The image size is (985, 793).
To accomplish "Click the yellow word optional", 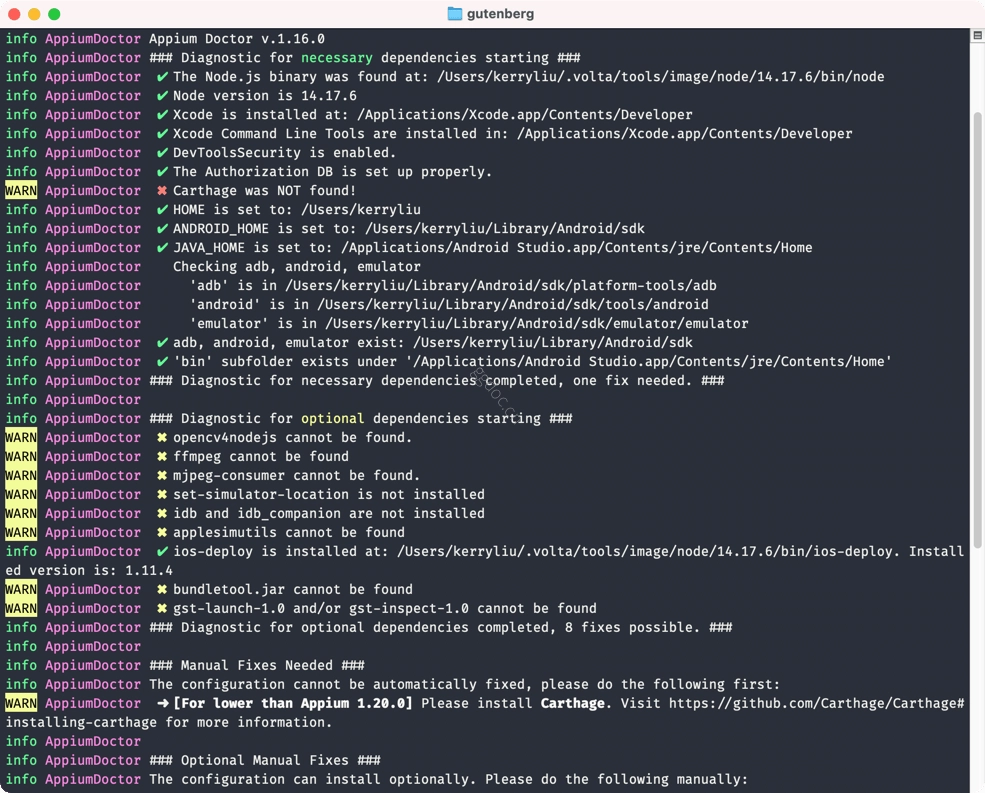I will (x=332, y=418).
